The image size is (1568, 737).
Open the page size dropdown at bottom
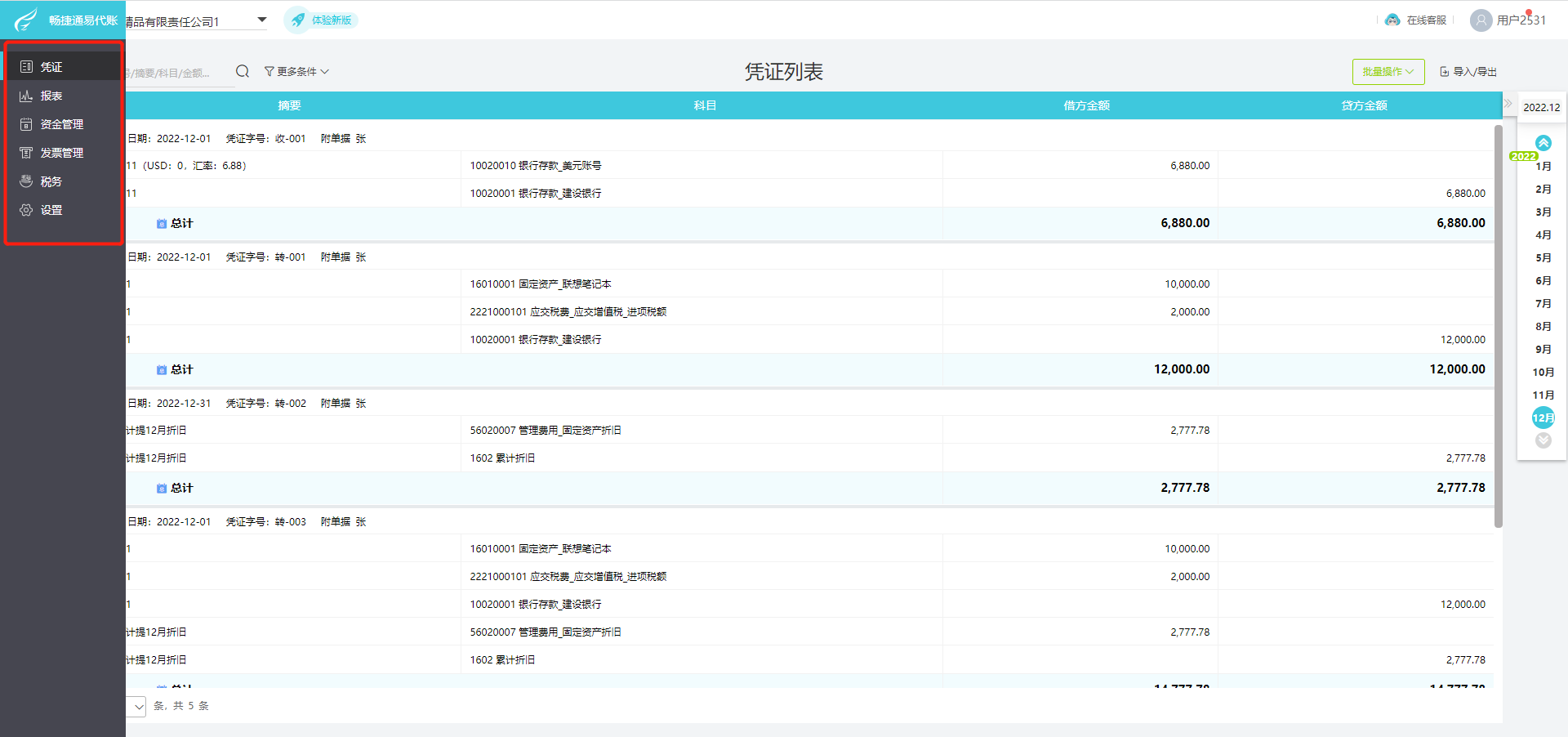136,706
